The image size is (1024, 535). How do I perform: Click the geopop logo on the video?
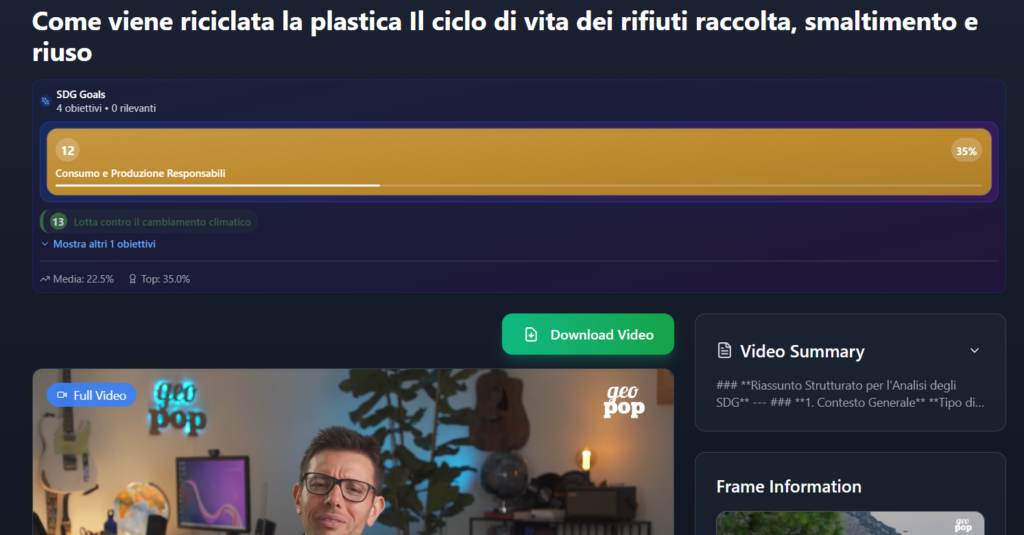pos(624,400)
